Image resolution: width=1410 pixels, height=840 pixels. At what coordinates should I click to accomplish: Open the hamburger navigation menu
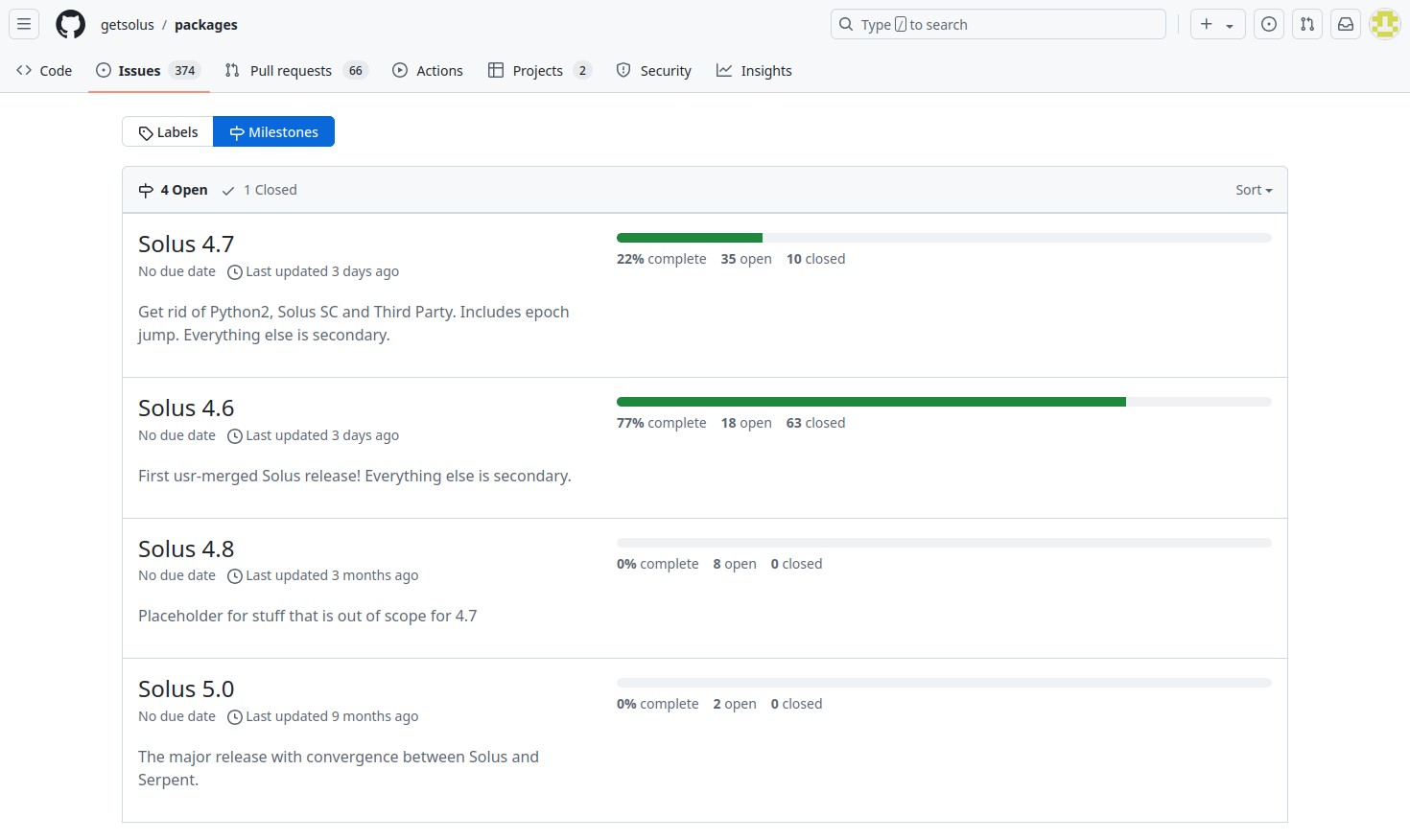24,24
